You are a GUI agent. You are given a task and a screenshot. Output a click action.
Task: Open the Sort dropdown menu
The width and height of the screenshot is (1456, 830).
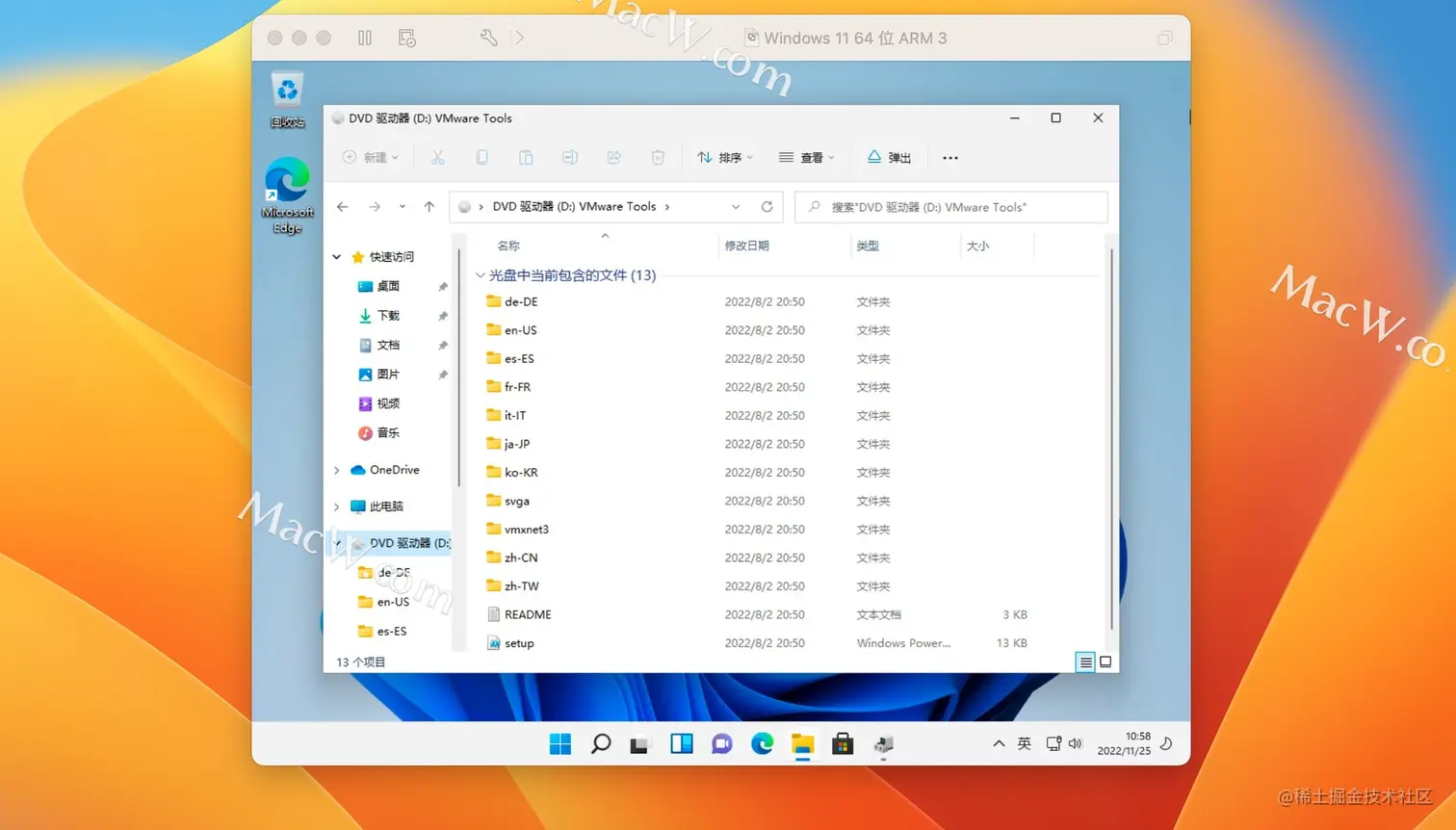point(725,157)
